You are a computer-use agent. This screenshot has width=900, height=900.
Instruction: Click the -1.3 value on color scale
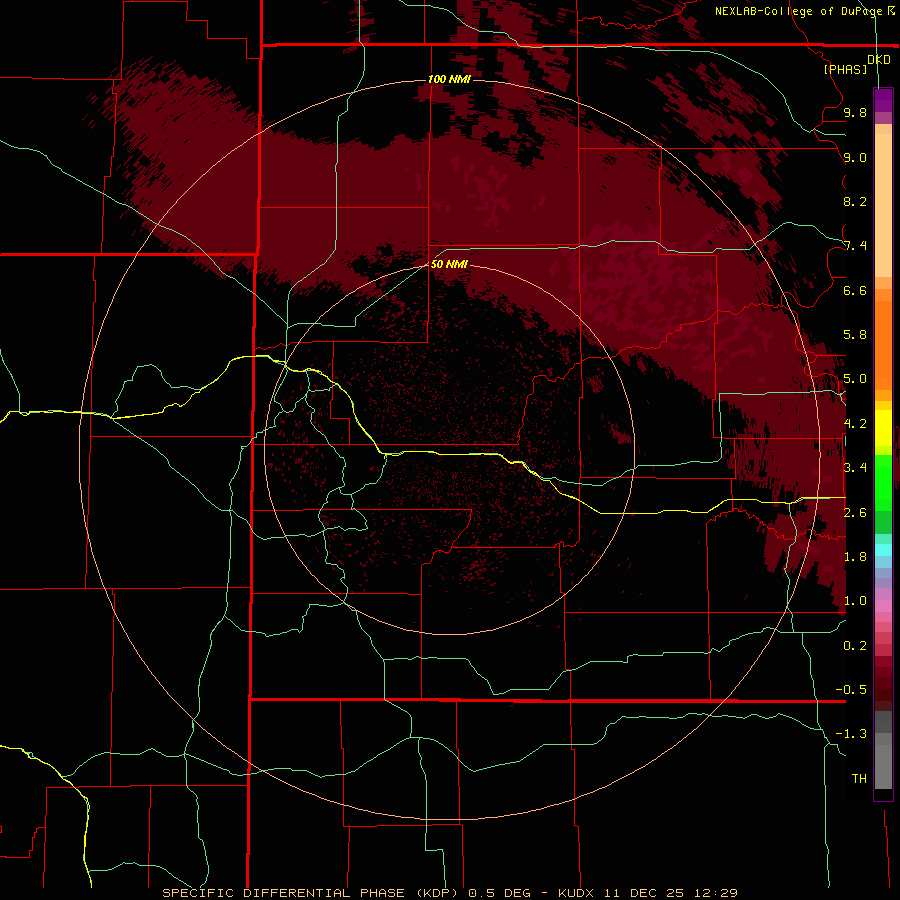(851, 734)
